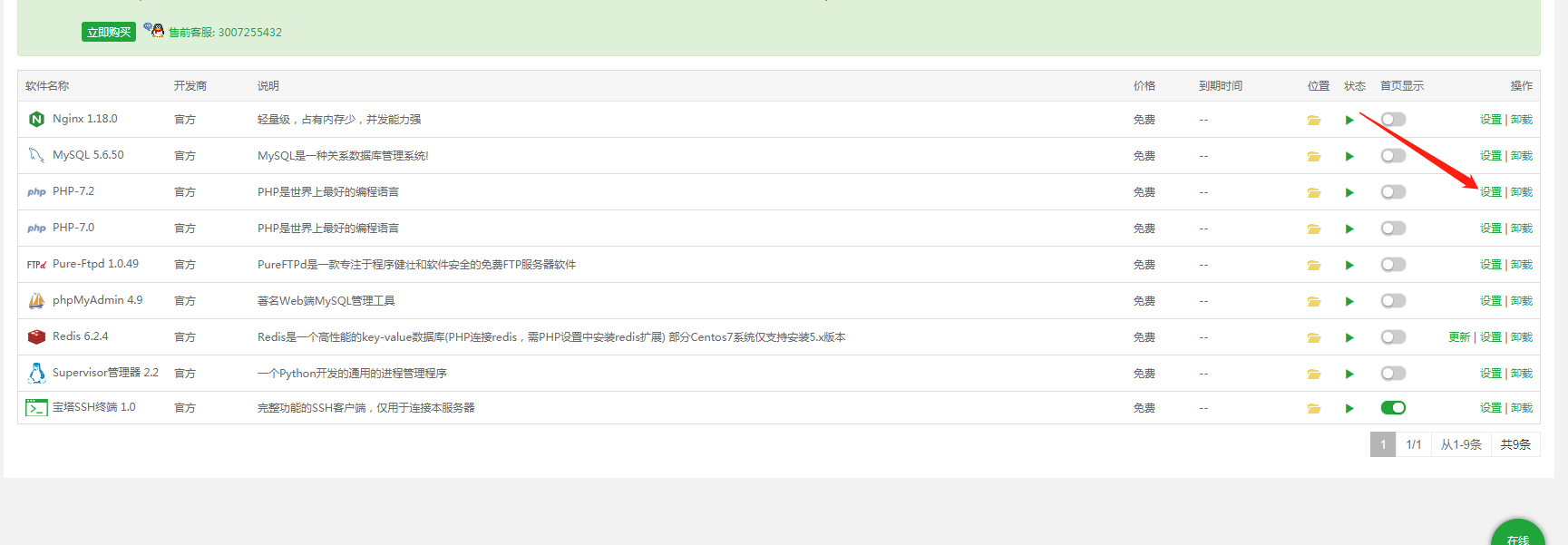Click the MySQL description text MySQL是一种关系数据库管理系统

[343, 156]
